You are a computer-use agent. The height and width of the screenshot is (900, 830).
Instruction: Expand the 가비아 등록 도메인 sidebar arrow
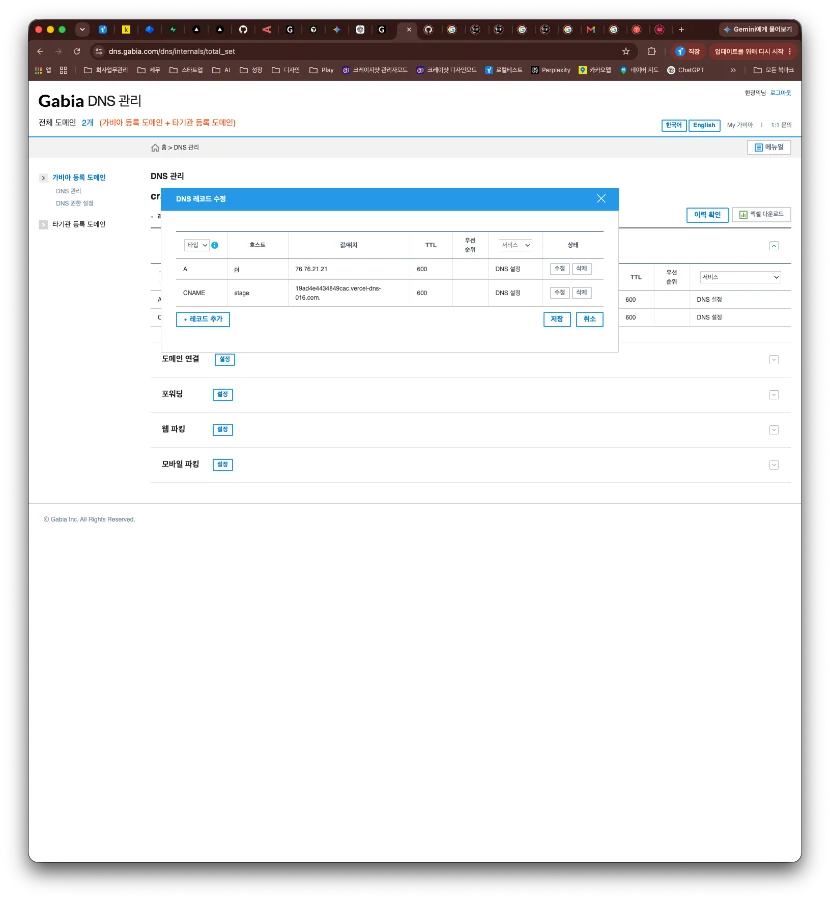[43, 178]
